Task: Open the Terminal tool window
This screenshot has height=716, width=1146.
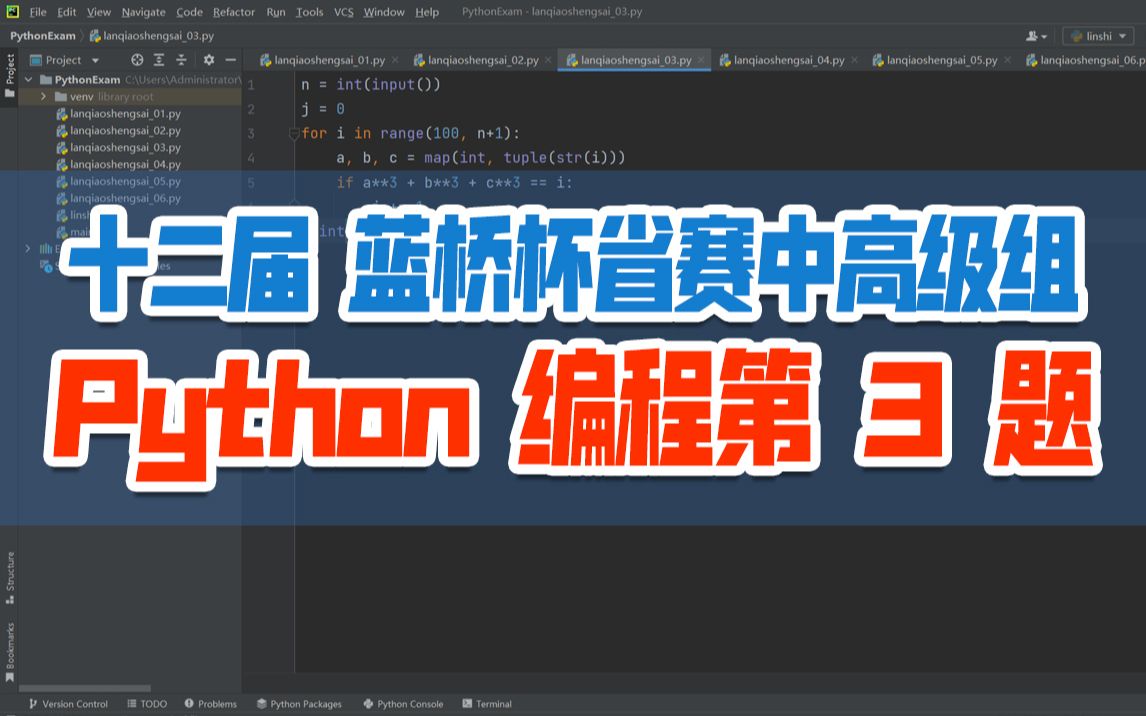Action: [x=487, y=704]
